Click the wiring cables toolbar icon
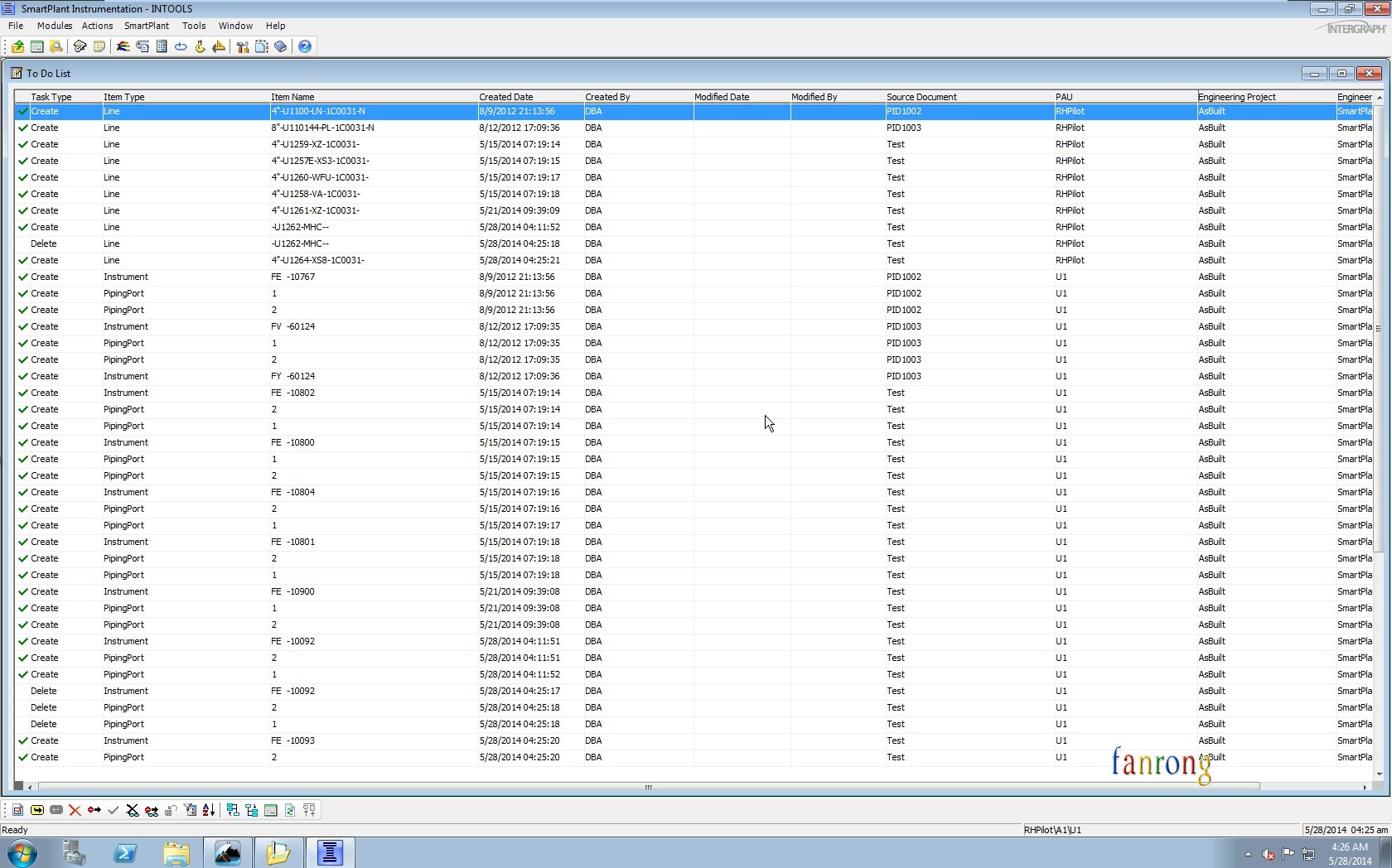 pyautogui.click(x=123, y=46)
